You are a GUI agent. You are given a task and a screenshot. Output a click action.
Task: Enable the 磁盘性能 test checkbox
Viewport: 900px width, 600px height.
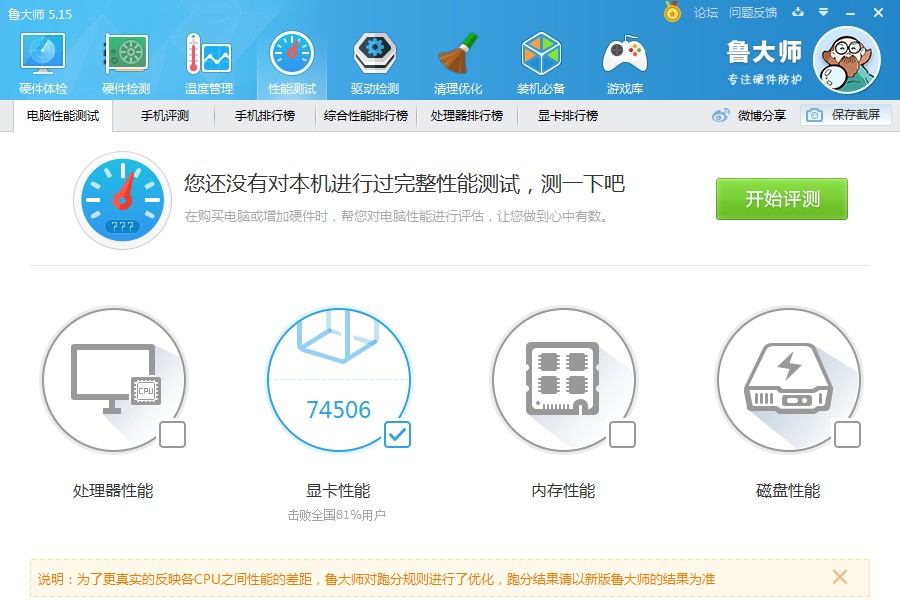(x=847, y=435)
